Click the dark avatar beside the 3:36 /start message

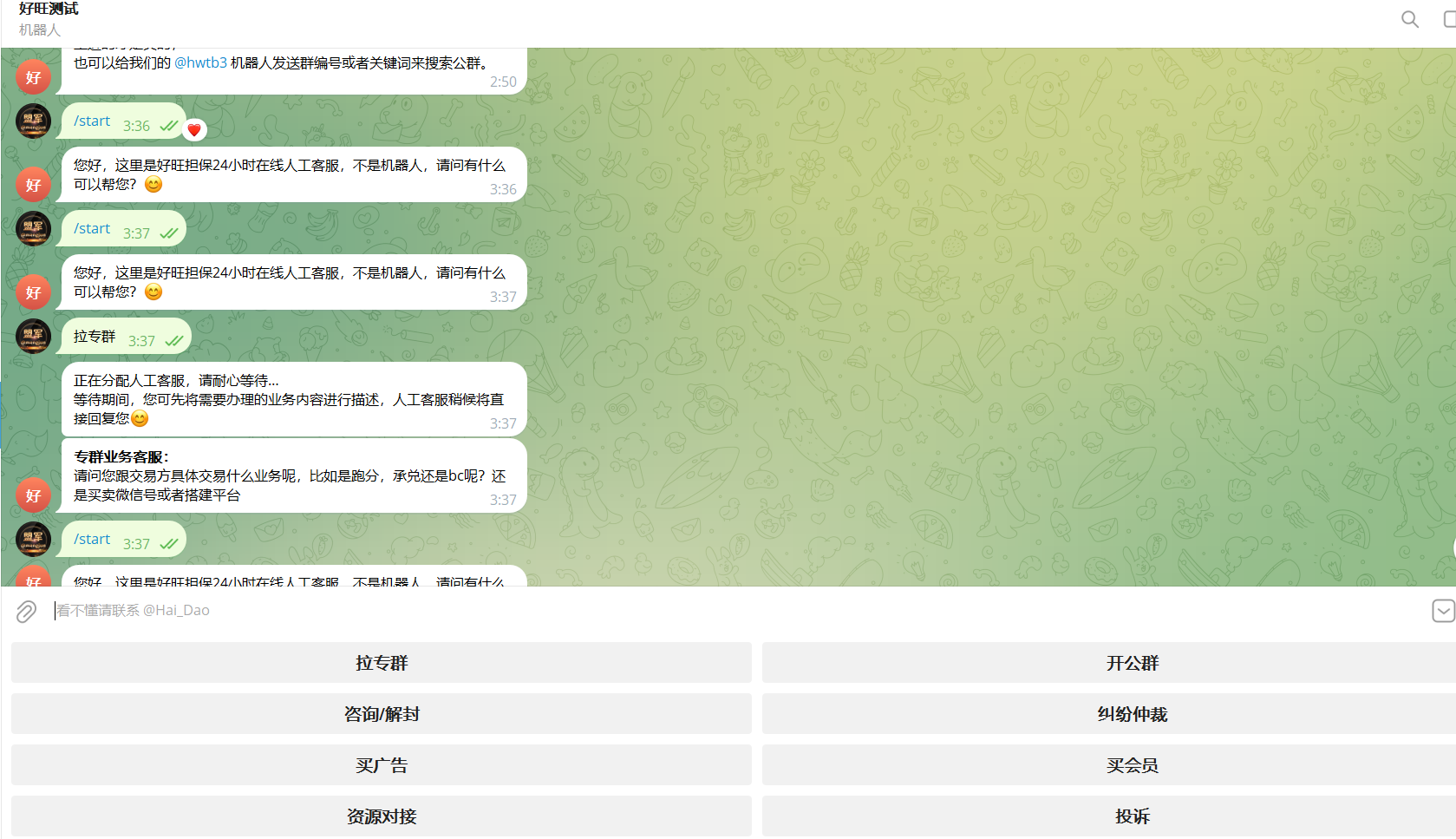(34, 121)
